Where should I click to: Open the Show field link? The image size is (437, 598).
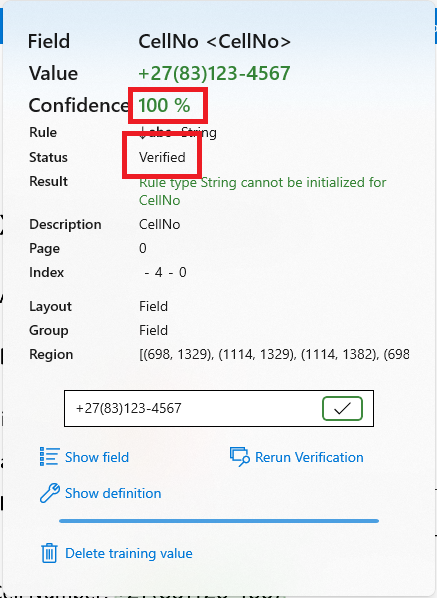click(x=97, y=457)
